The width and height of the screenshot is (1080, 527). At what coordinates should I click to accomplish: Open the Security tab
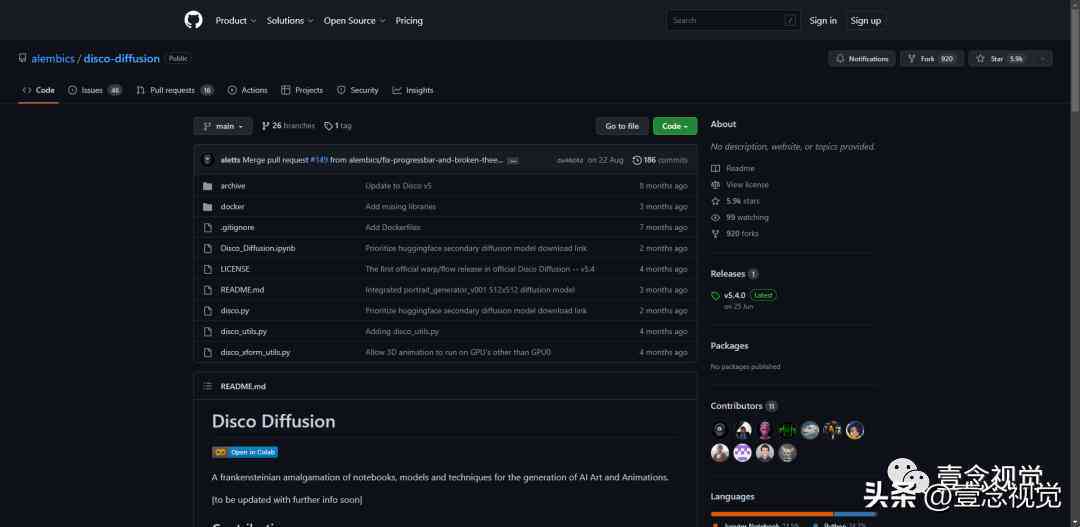click(x=357, y=90)
